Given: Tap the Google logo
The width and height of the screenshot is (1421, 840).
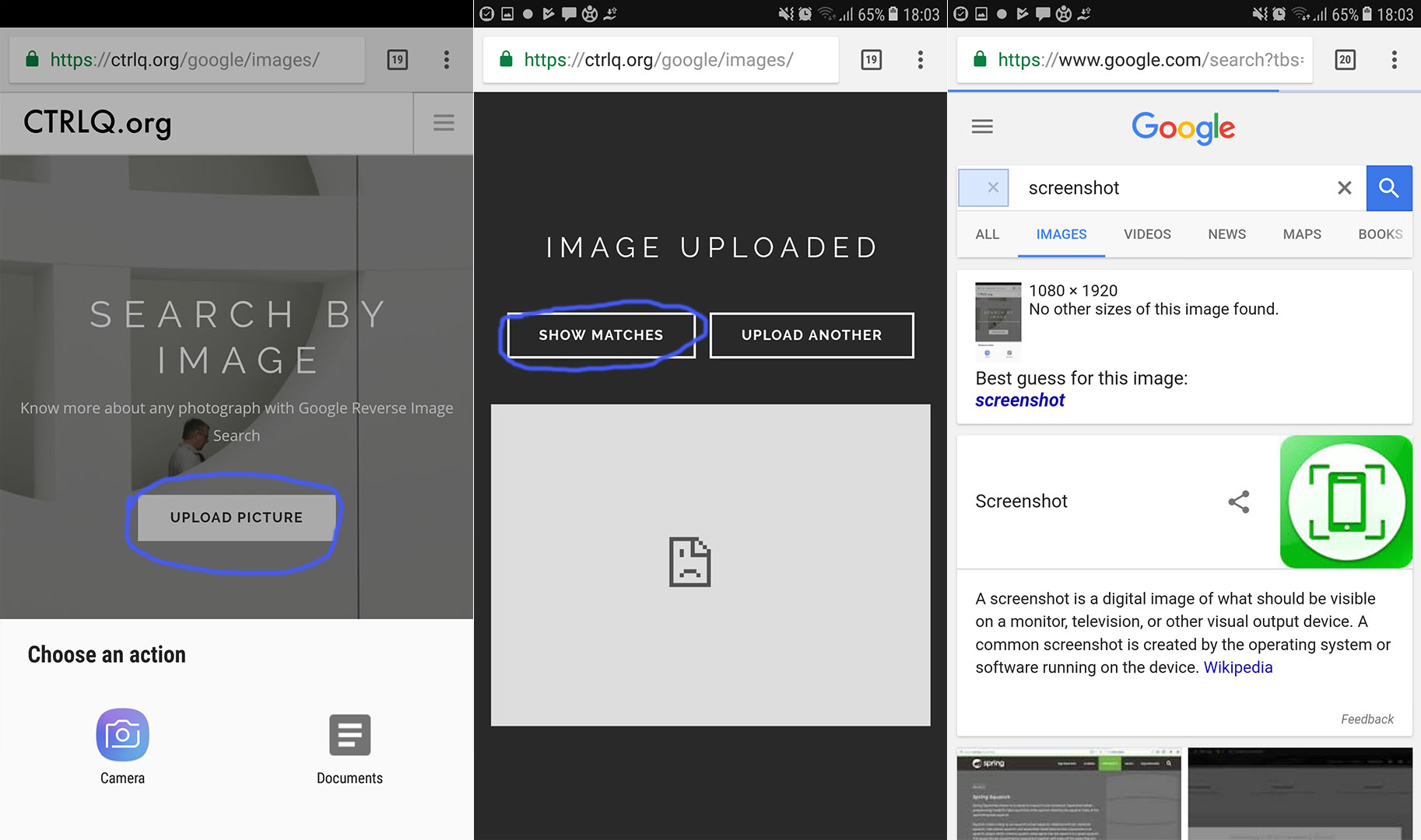Looking at the screenshot, I should click(x=1184, y=128).
